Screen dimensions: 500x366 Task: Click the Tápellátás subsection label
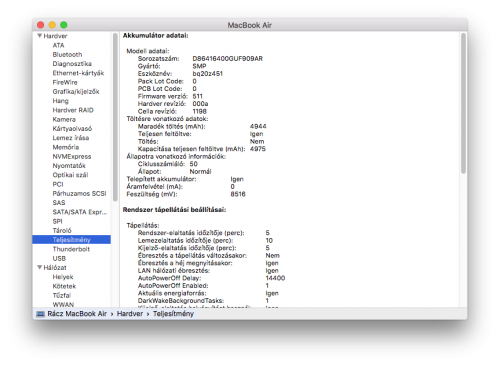(x=143, y=225)
